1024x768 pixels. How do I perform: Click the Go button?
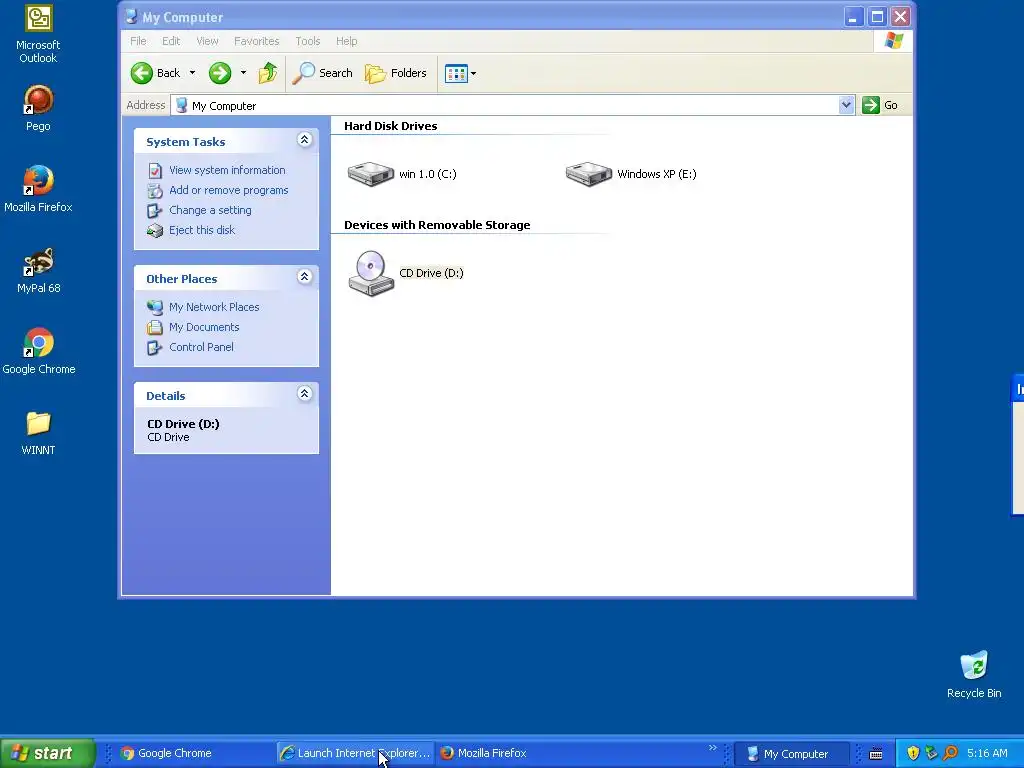(880, 105)
